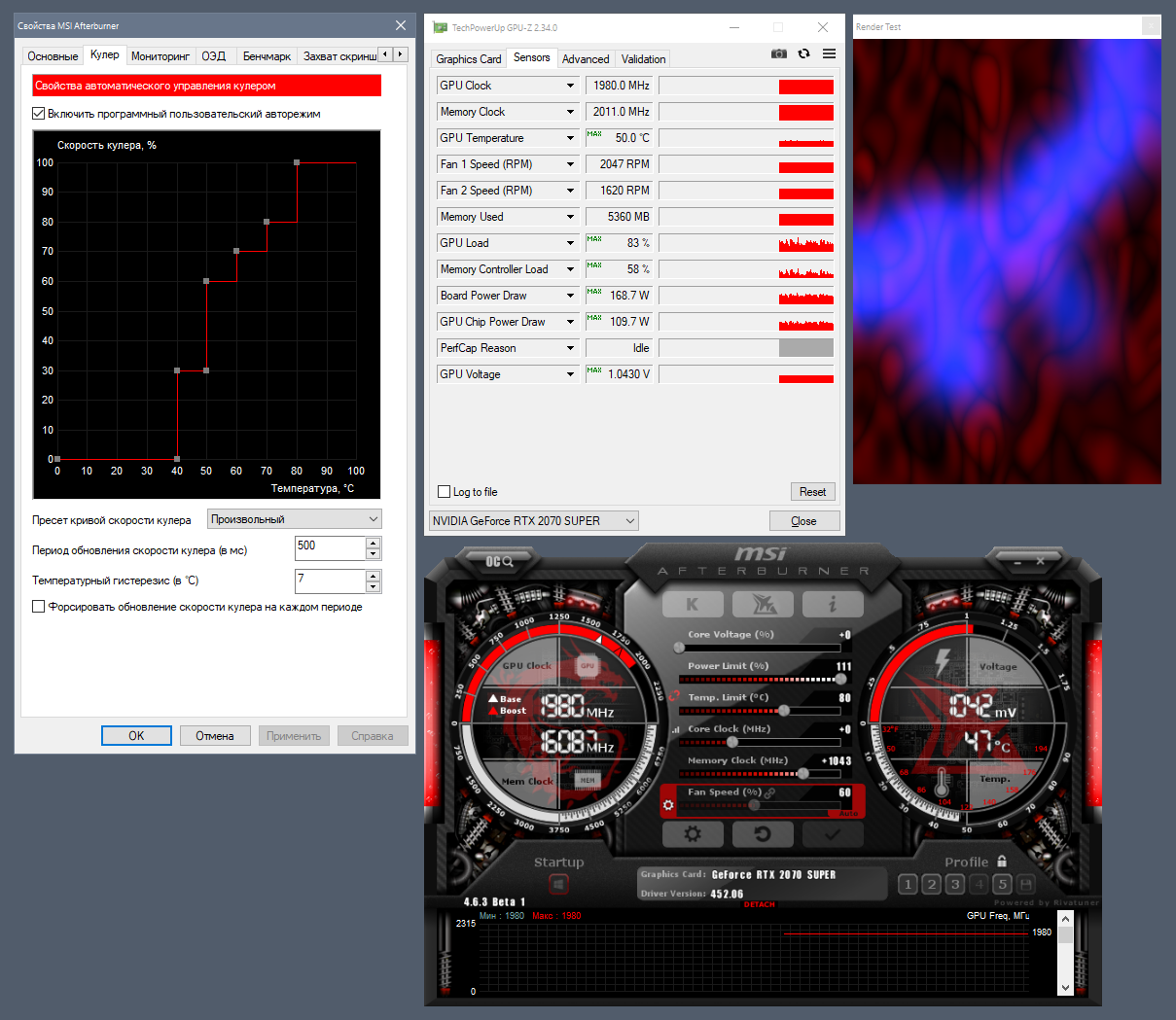Switch to the 'Мониторинг' tab
The width and height of the screenshot is (1176, 1020).
coord(160,56)
